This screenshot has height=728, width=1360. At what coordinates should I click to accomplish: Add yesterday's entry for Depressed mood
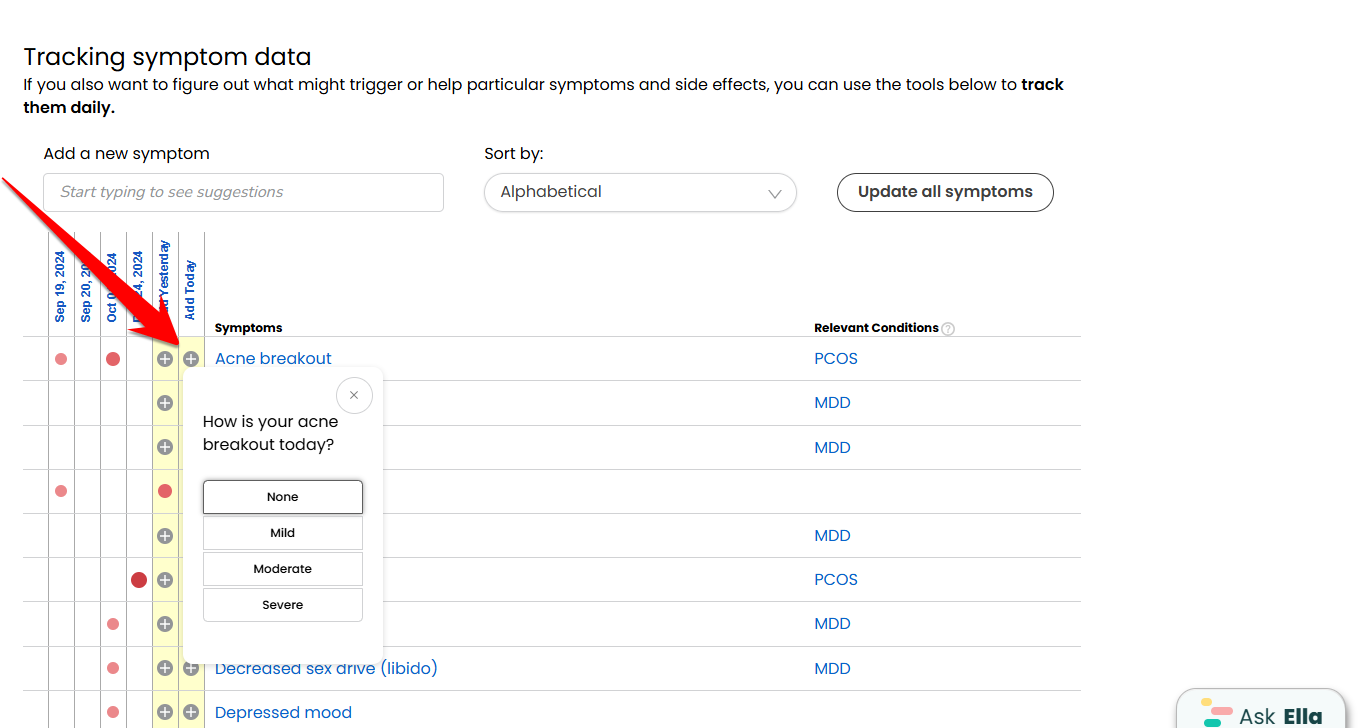coord(165,712)
